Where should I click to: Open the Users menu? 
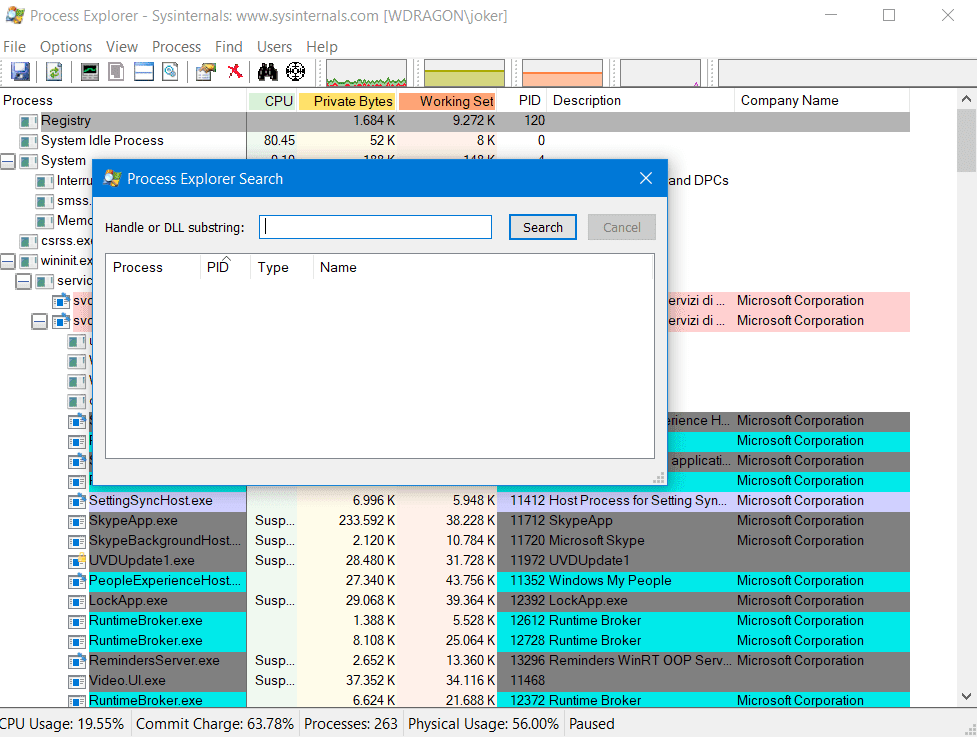[x=274, y=47]
